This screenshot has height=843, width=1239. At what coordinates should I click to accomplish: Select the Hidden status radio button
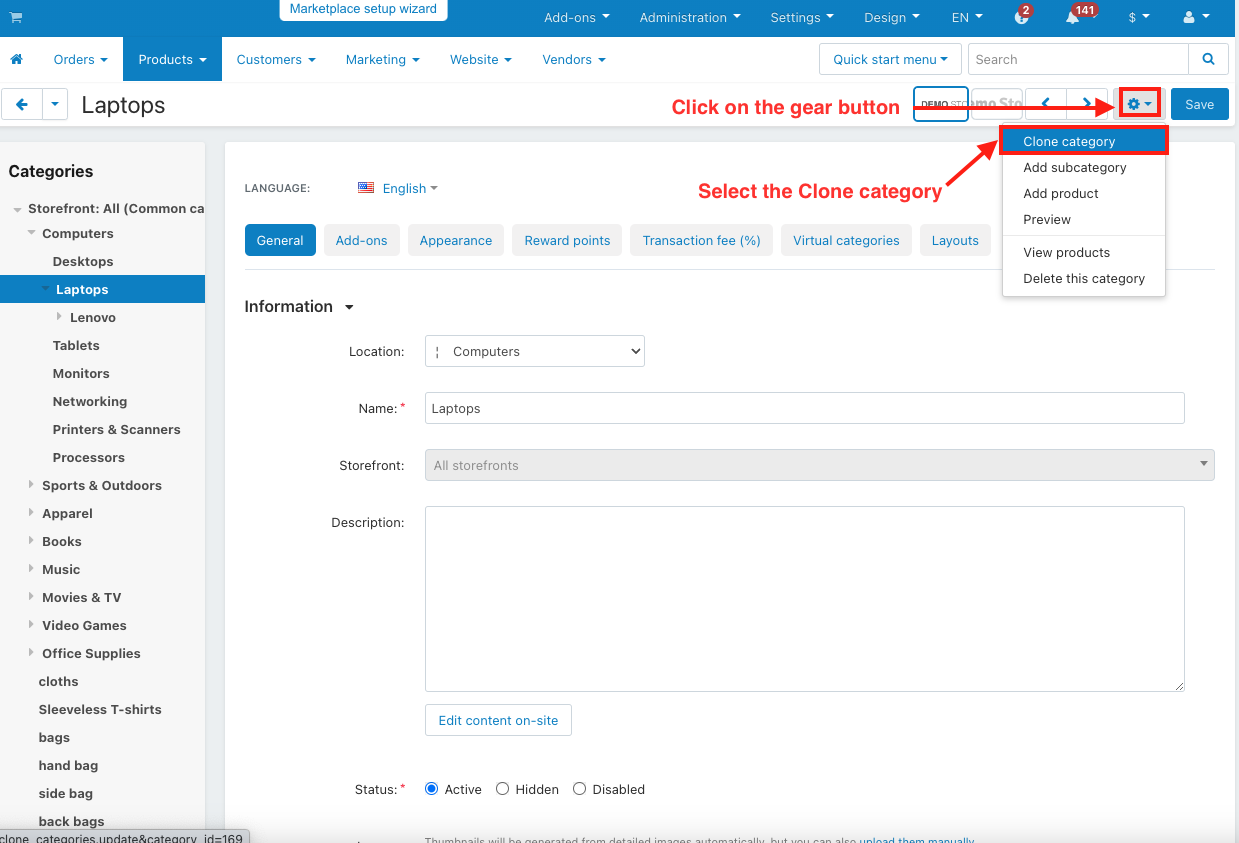coord(503,789)
